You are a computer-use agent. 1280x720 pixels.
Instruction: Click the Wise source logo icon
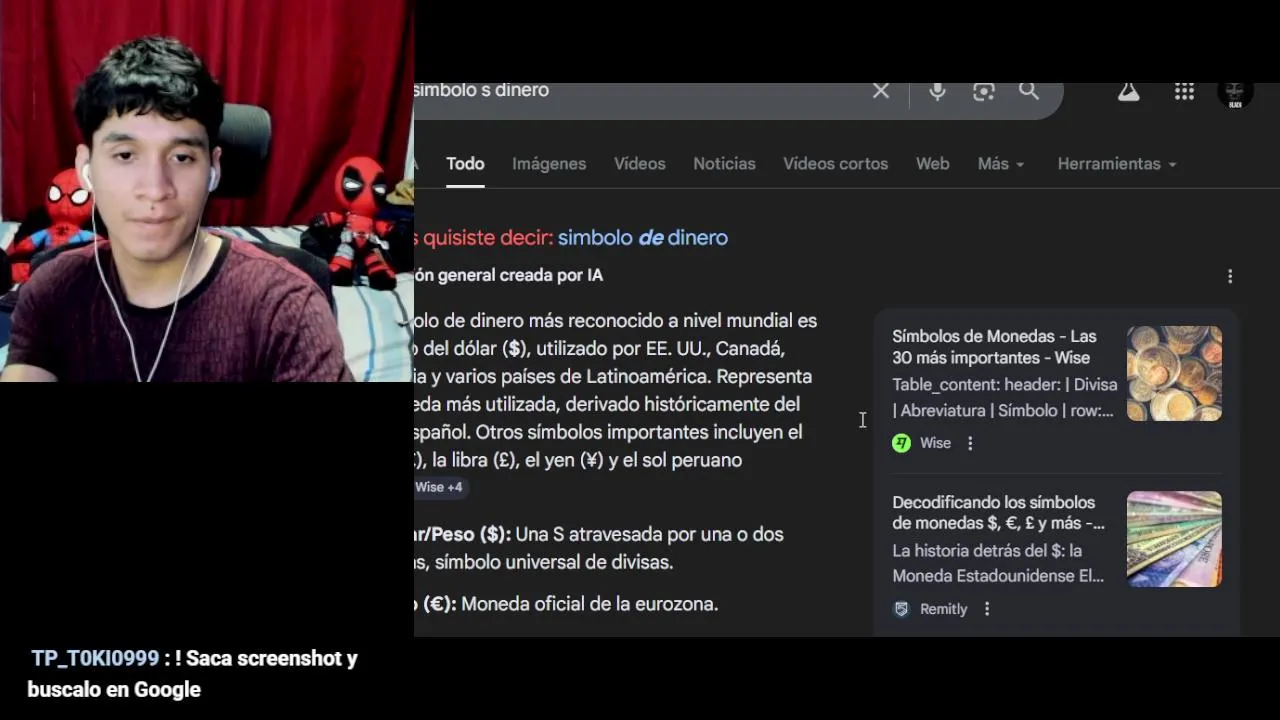(x=902, y=443)
